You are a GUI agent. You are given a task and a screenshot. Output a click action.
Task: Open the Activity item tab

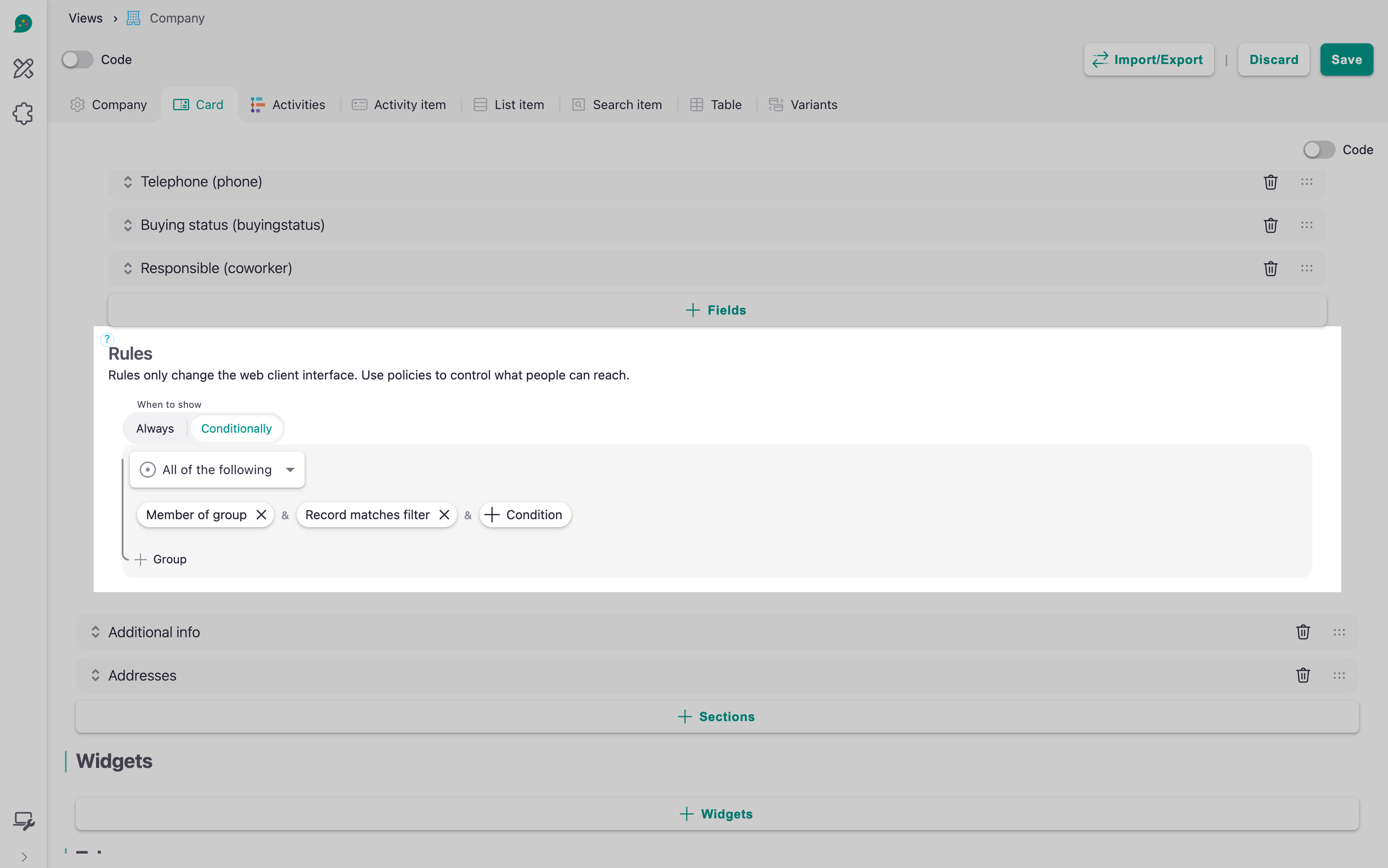click(399, 105)
